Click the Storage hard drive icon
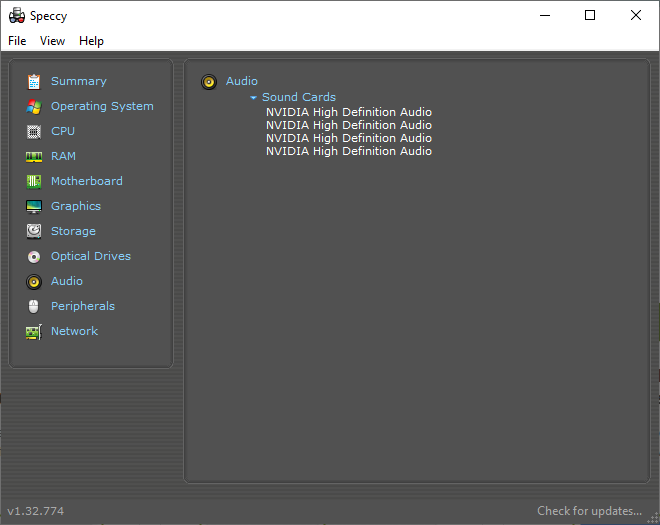The width and height of the screenshot is (660, 525). click(34, 232)
